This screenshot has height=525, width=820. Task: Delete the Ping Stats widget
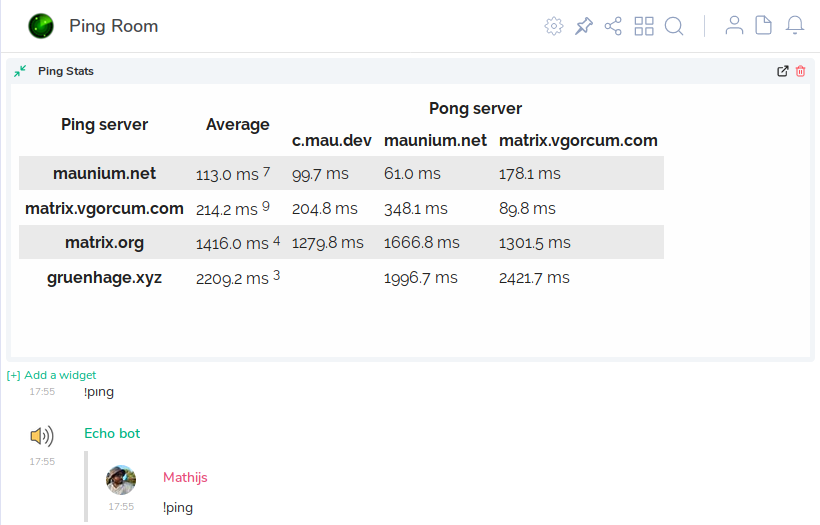point(800,71)
